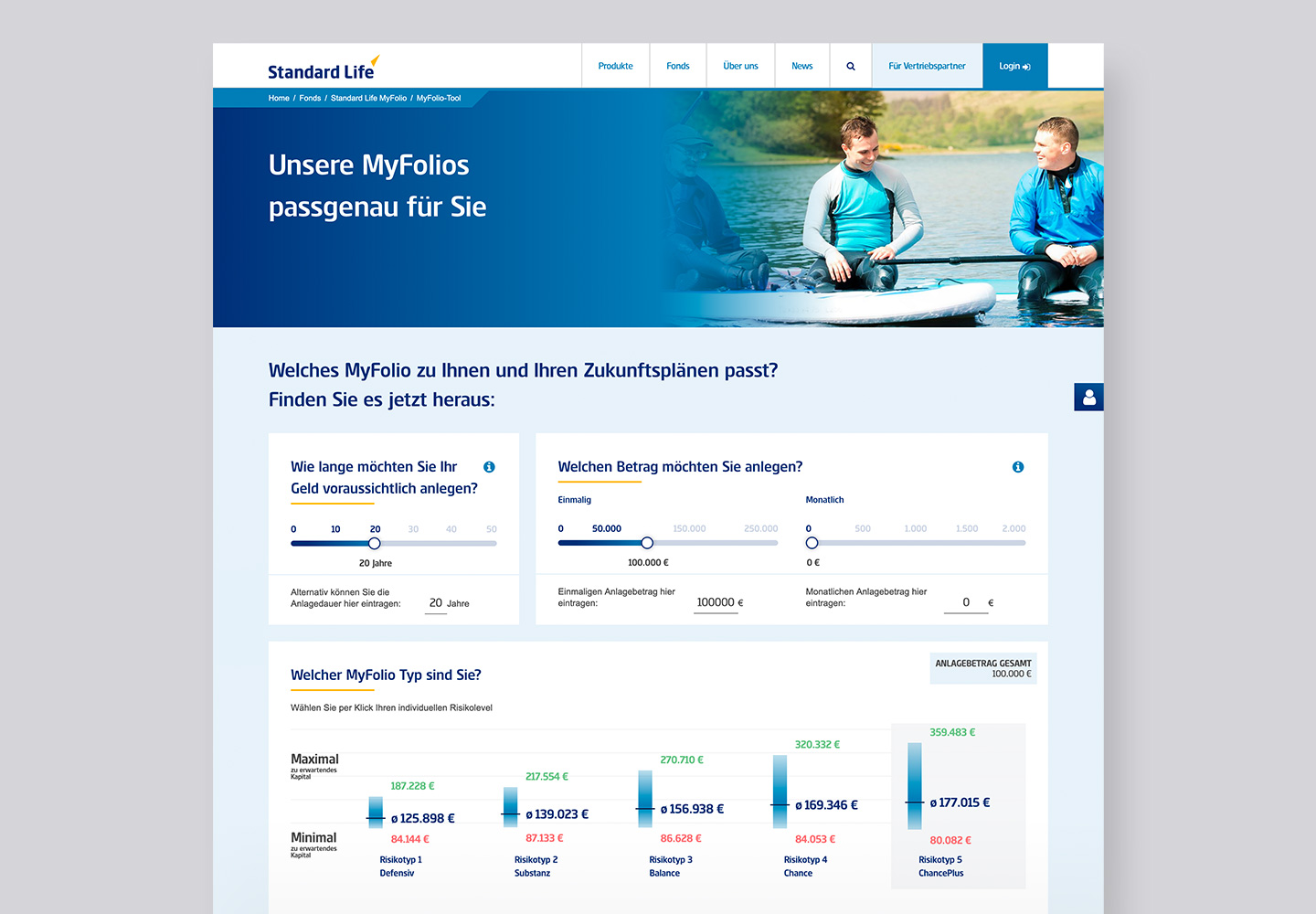Click the duration slider handle at 20 Jahre
Screen dimensions: 1316x914
click(x=374, y=543)
